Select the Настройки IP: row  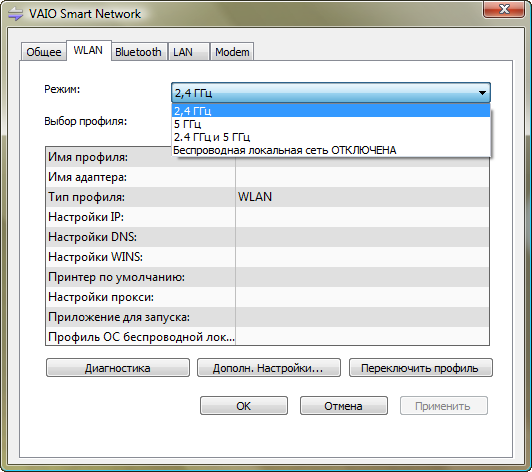click(267, 217)
